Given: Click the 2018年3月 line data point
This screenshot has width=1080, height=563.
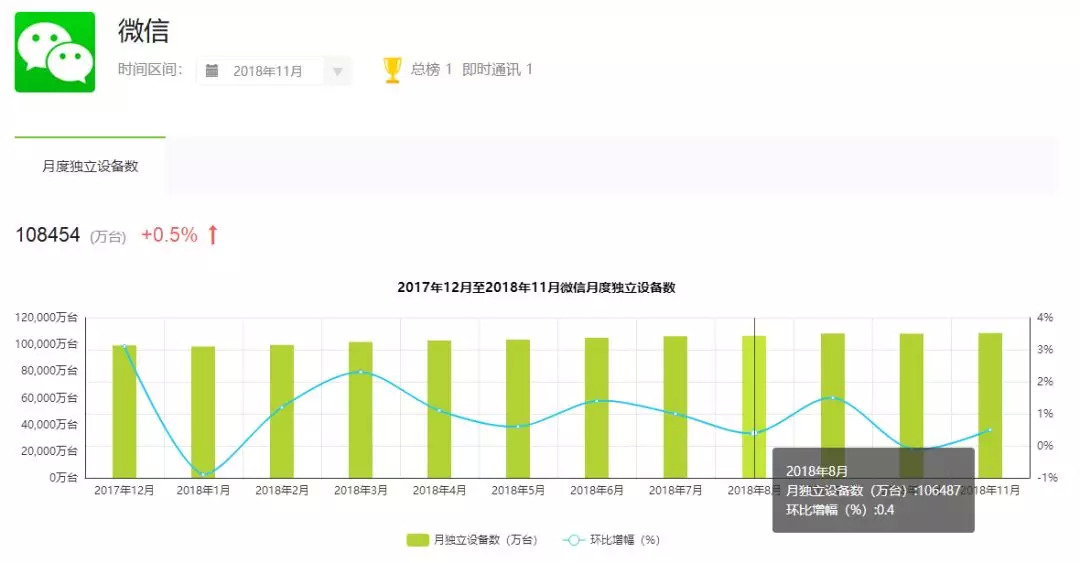Looking at the screenshot, I should pos(360,372).
